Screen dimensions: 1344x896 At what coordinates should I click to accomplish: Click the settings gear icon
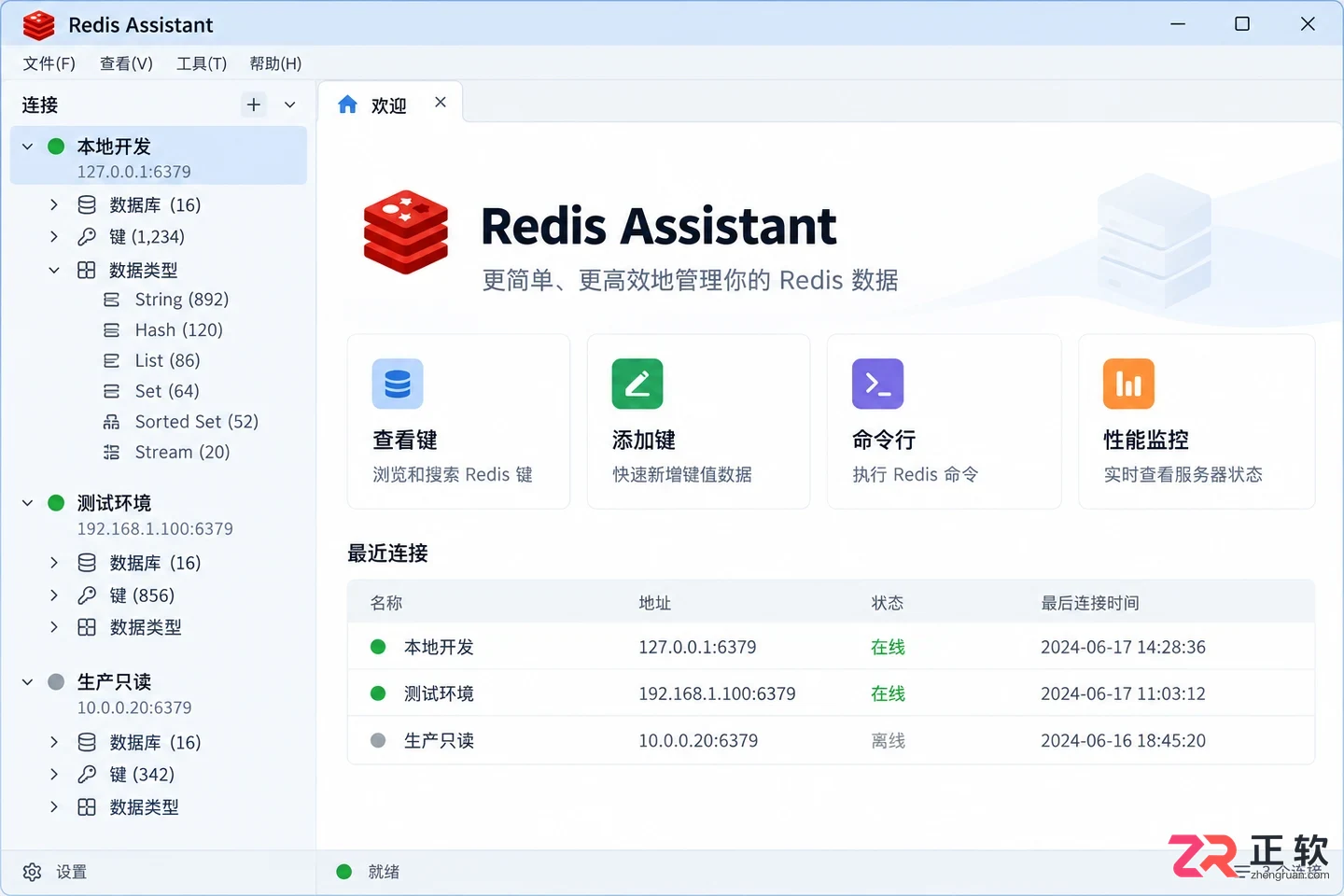click(32, 872)
